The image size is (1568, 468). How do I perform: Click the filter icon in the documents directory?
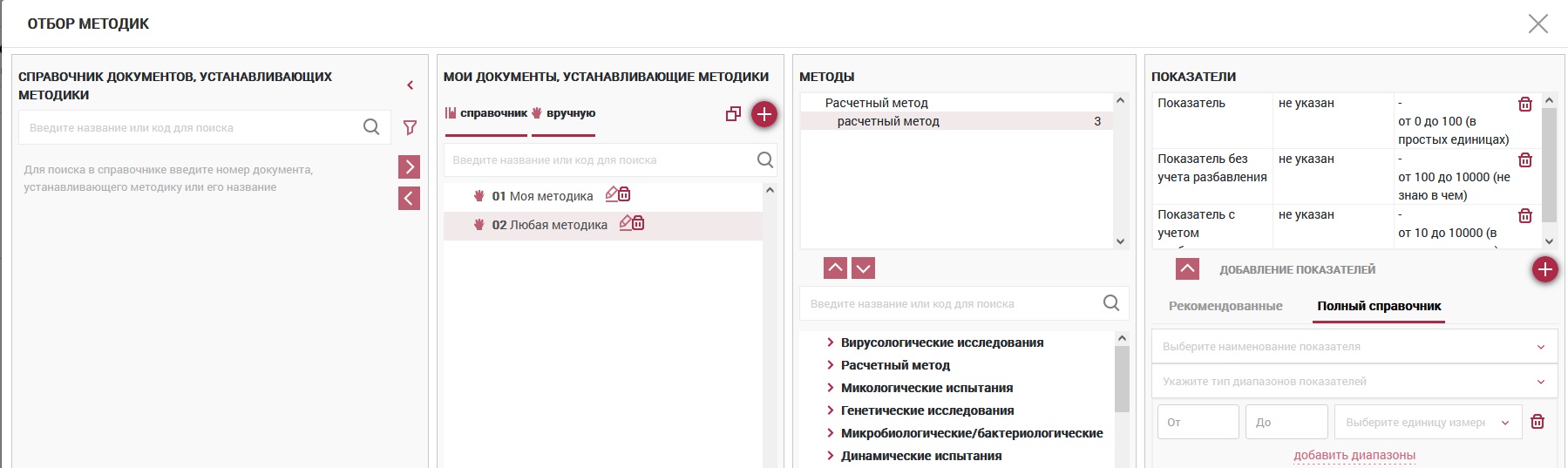410,128
